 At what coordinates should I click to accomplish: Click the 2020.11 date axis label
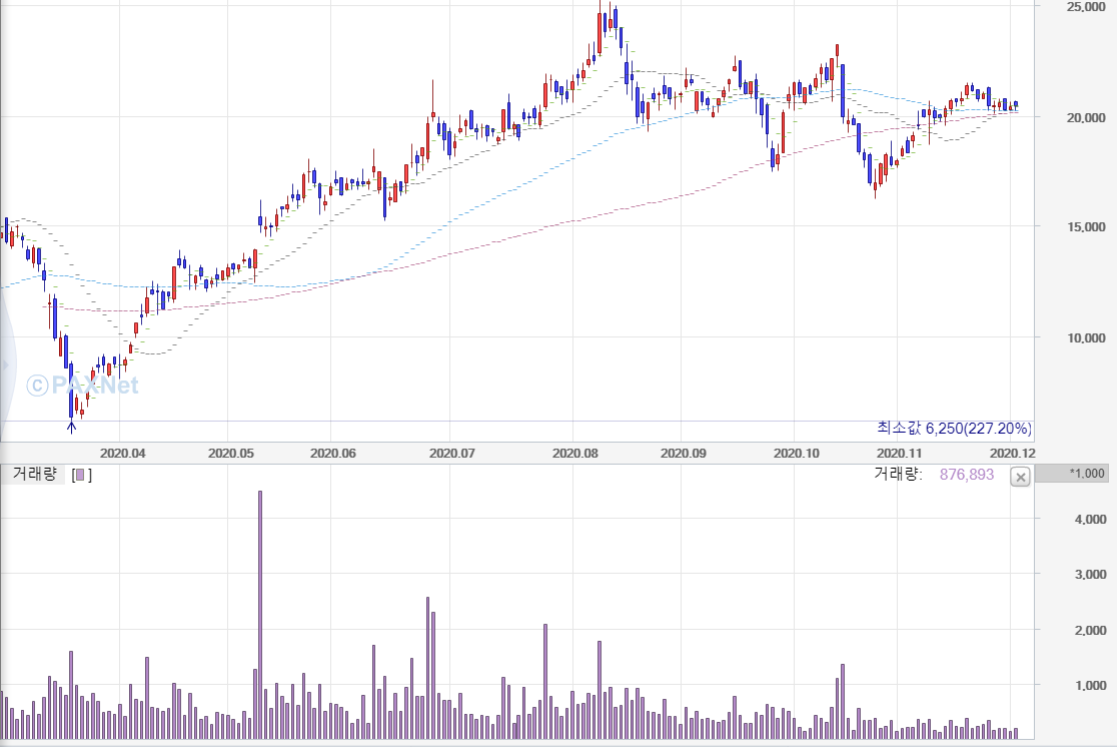(x=899, y=453)
